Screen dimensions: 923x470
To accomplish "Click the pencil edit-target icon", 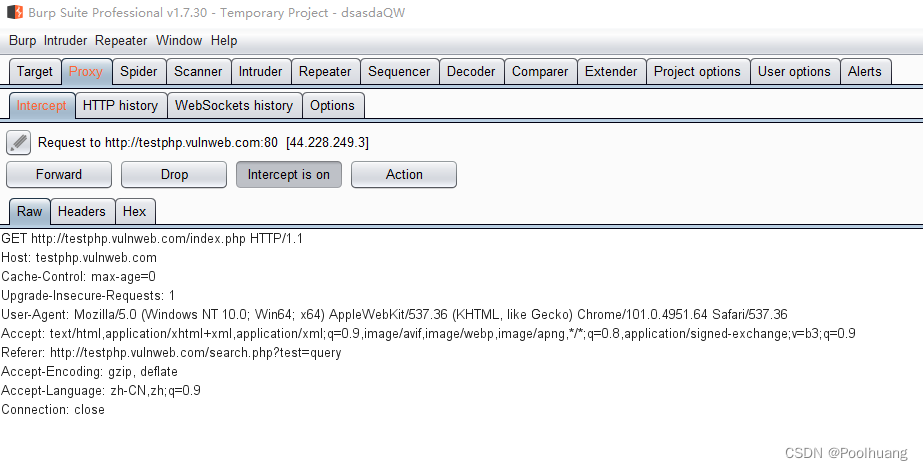I will [18, 143].
